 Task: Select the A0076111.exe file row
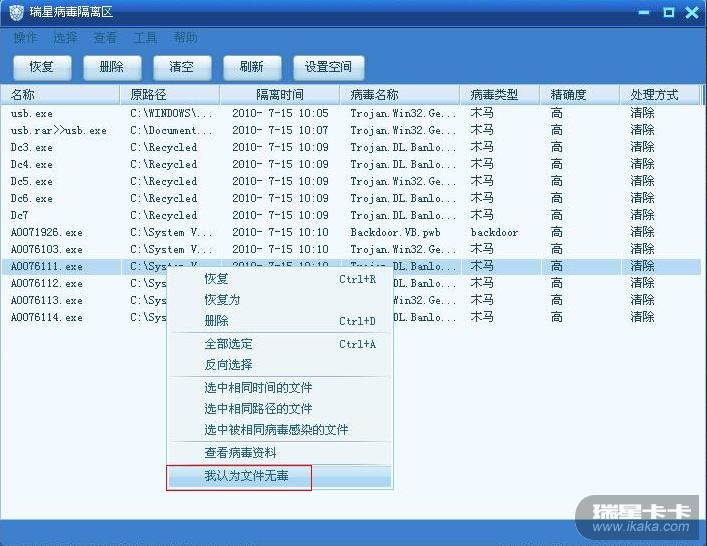[x=351, y=266]
